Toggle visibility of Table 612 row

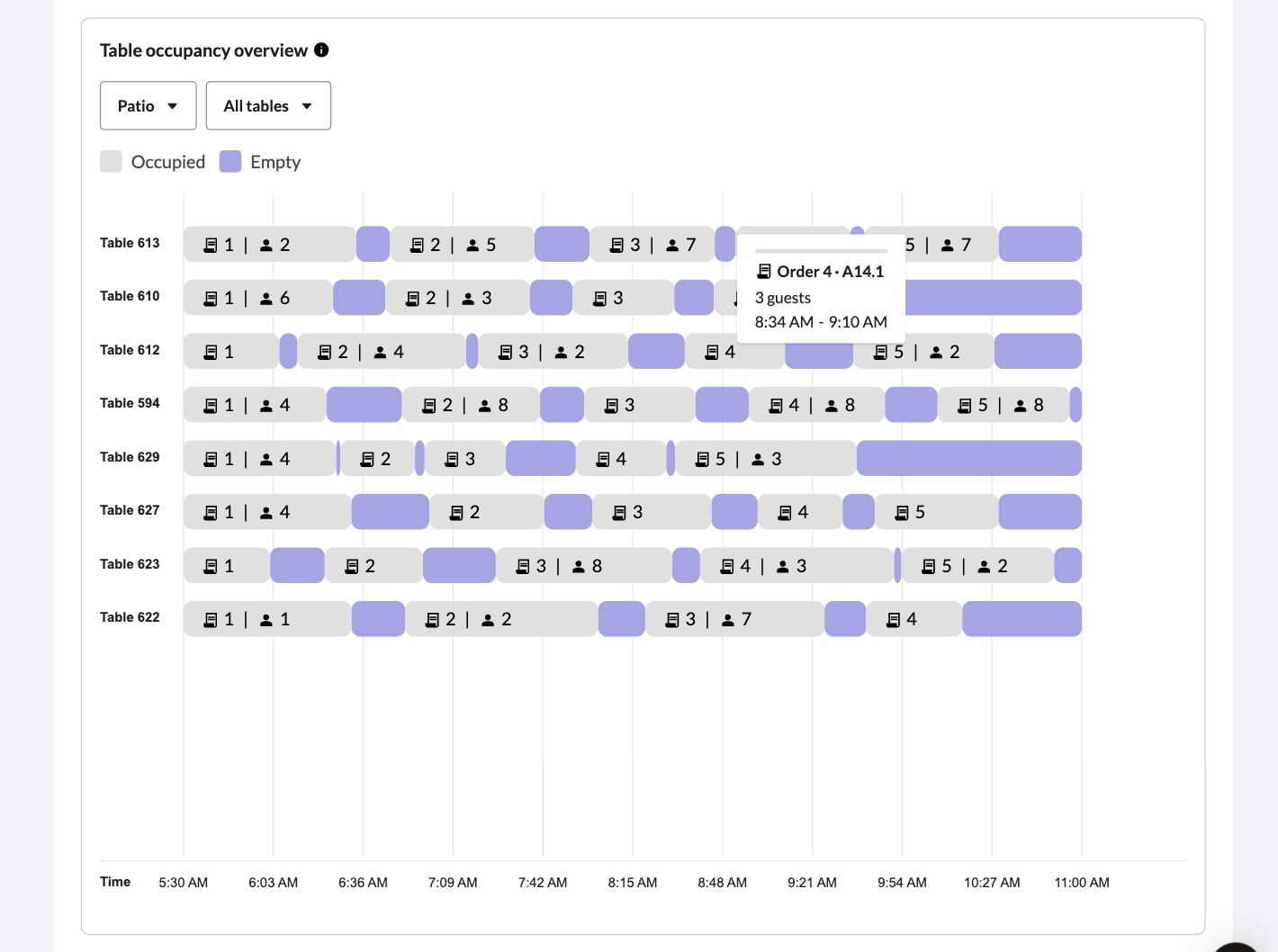(x=130, y=350)
